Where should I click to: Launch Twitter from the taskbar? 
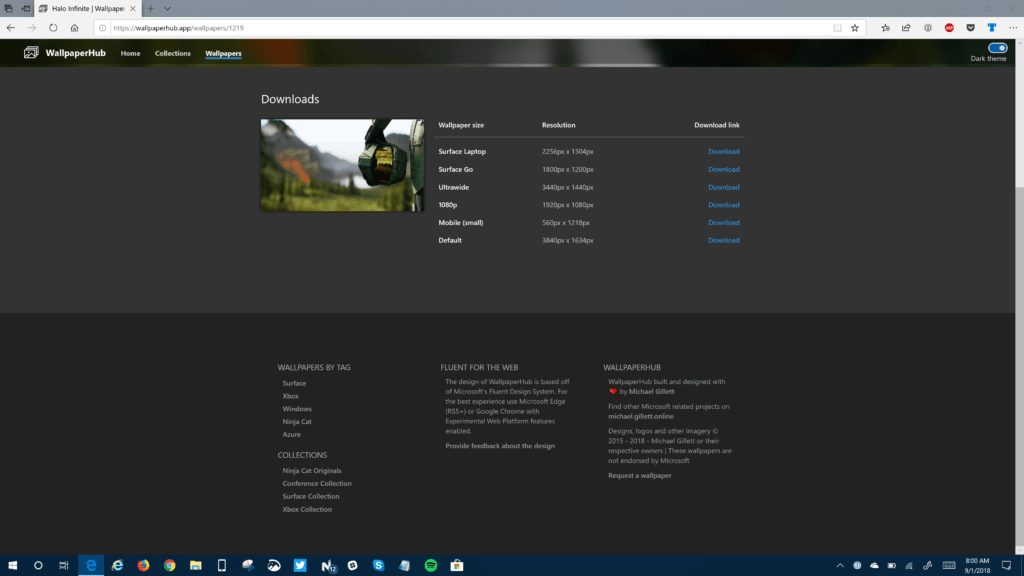click(300, 565)
